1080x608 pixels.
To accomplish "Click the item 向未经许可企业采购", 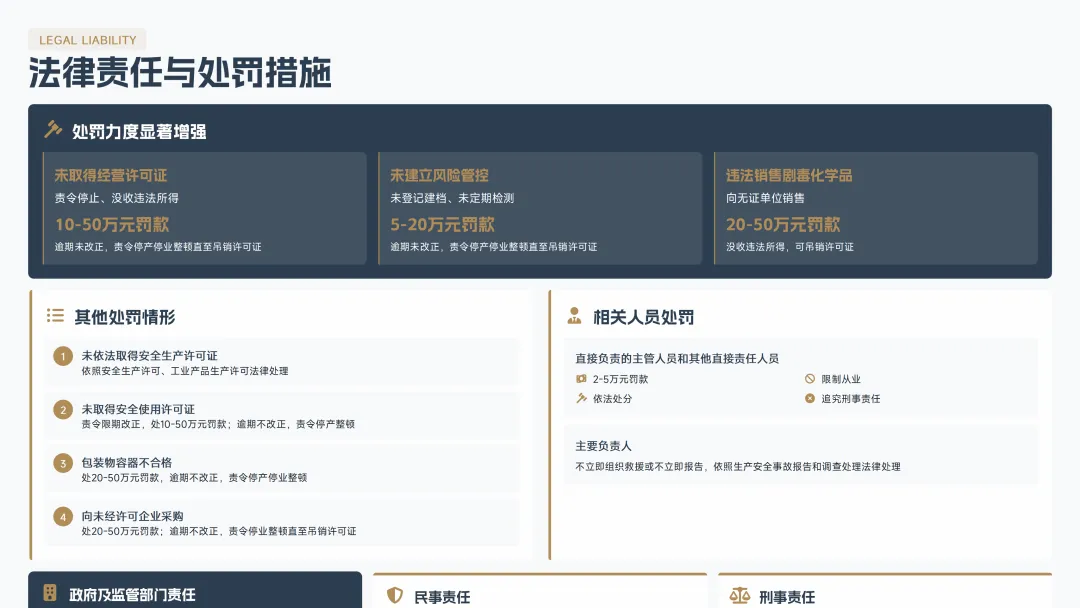I will point(132,516).
